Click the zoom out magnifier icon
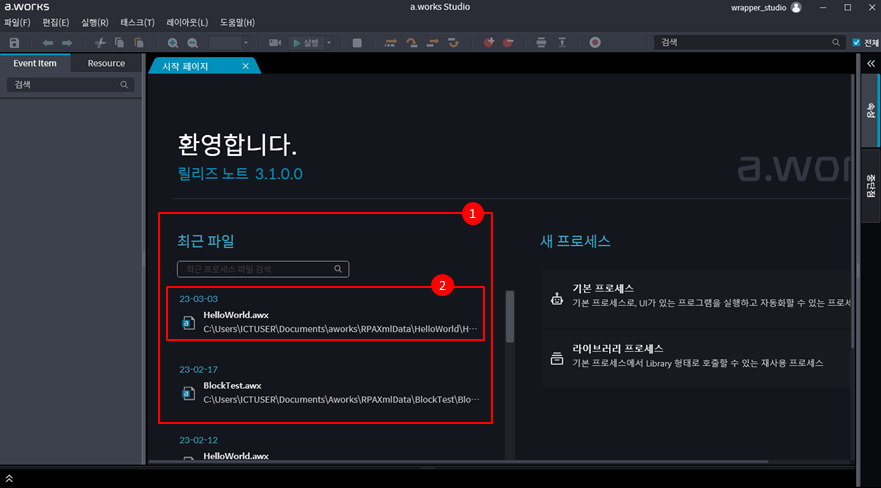 pyautogui.click(x=192, y=43)
